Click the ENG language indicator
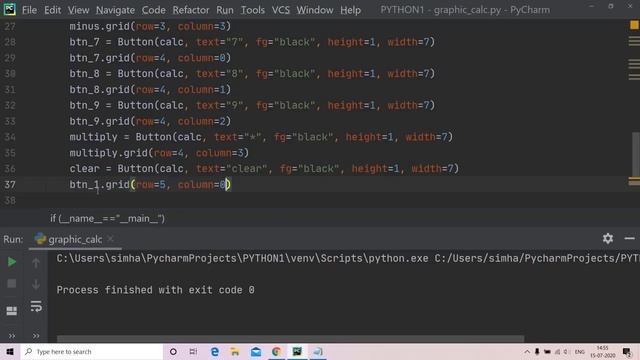 click(x=580, y=351)
